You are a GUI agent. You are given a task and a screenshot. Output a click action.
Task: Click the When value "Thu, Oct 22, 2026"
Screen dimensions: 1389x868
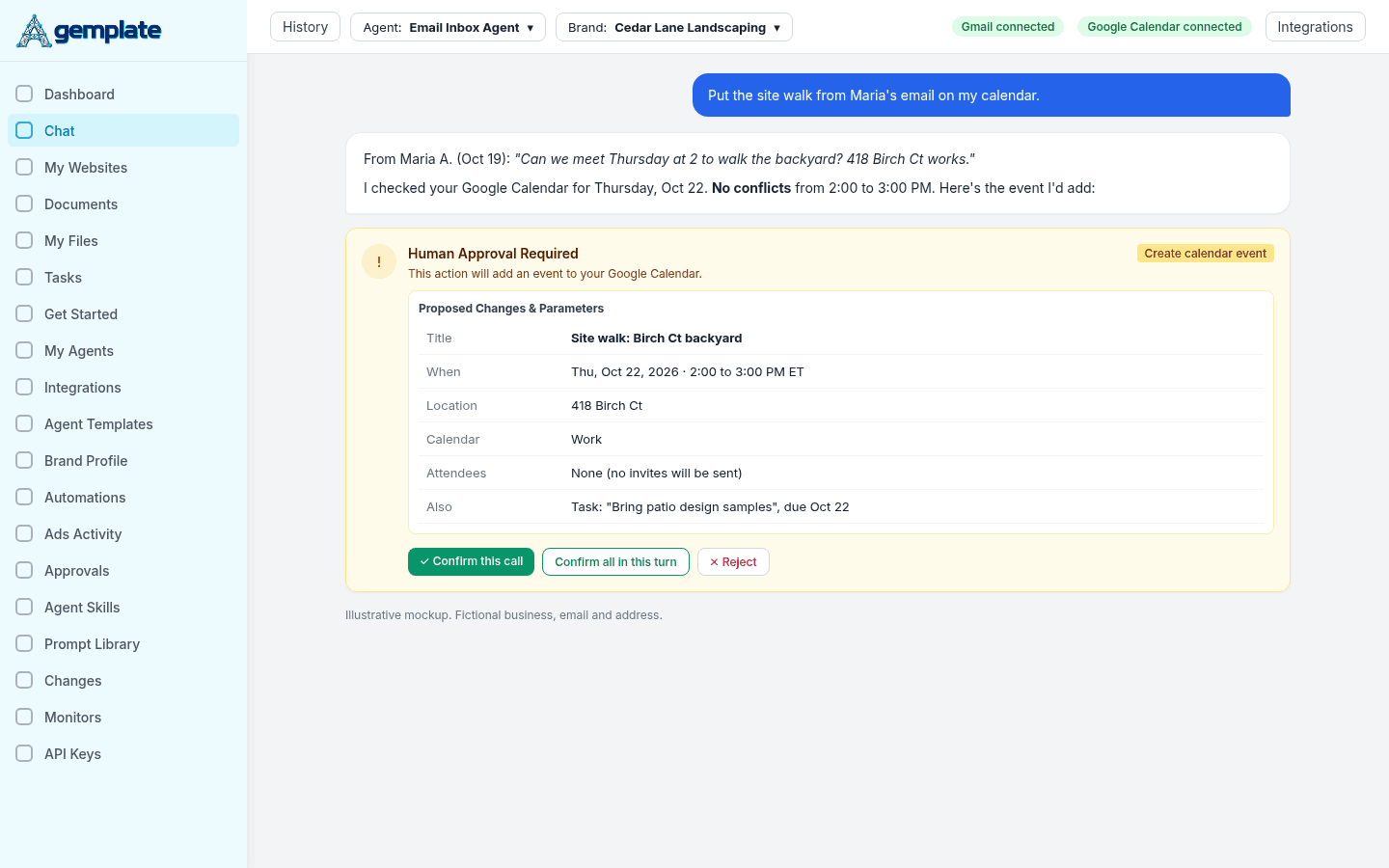[x=625, y=371]
